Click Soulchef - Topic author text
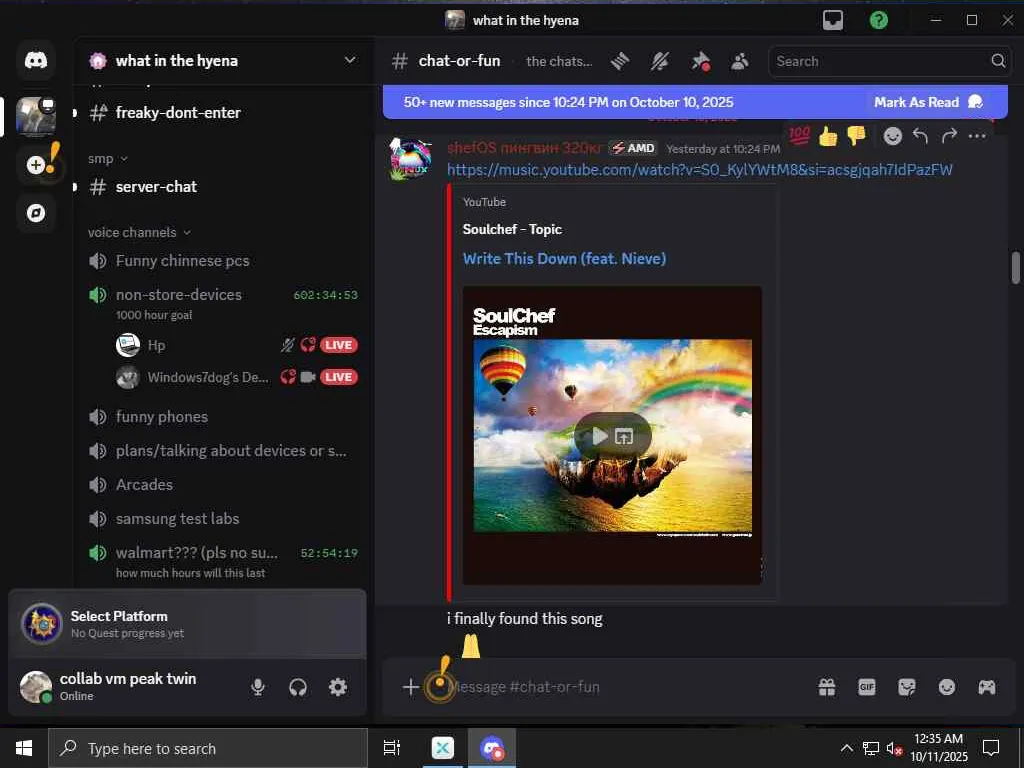The height and width of the screenshot is (768, 1024). (512, 229)
